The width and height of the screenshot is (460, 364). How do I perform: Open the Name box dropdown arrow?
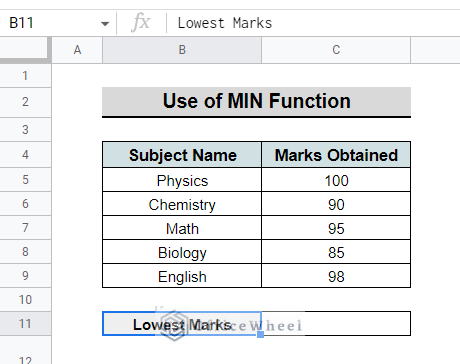[105, 24]
